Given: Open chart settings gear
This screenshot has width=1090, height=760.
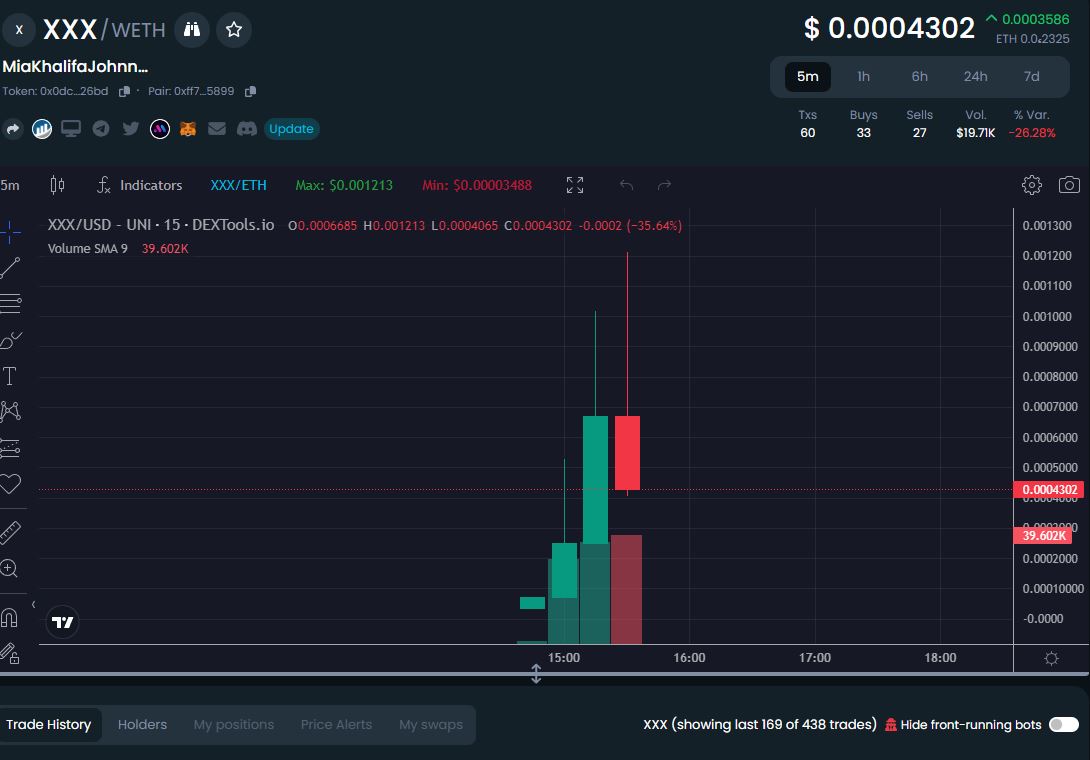Looking at the screenshot, I should 1032,185.
